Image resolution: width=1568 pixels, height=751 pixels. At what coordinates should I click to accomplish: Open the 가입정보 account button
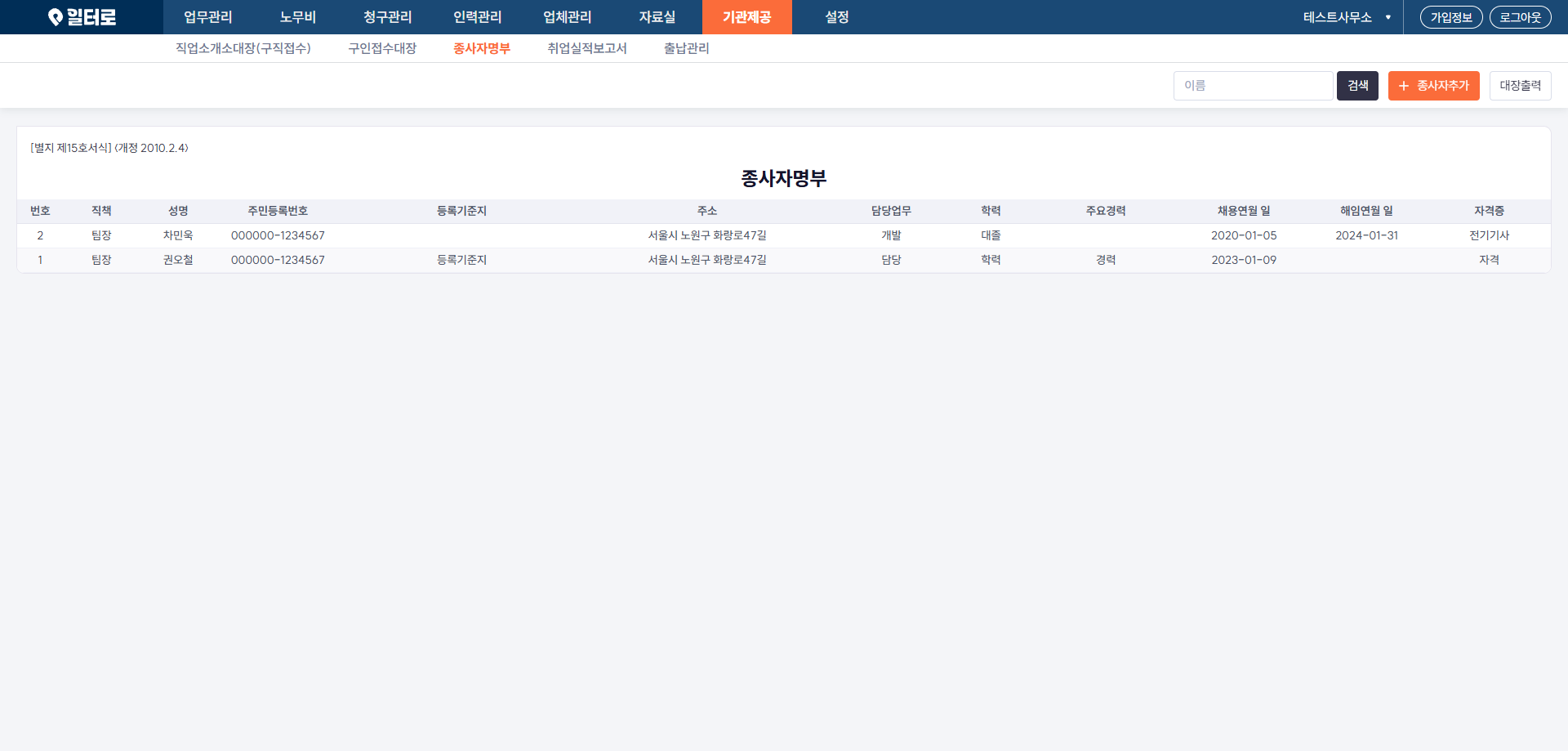(1450, 17)
